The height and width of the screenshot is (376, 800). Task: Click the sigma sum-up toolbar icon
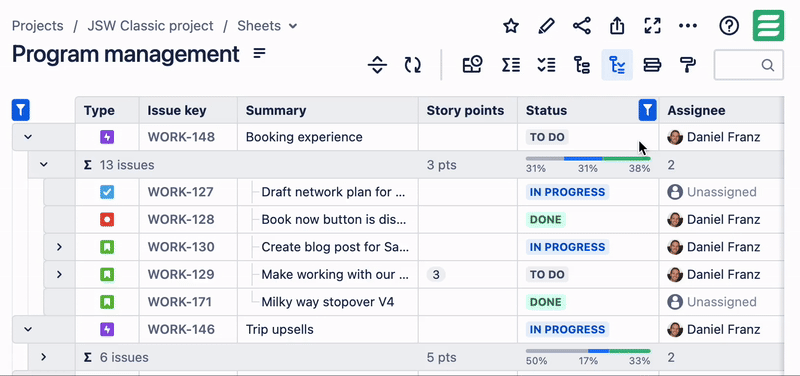511,65
